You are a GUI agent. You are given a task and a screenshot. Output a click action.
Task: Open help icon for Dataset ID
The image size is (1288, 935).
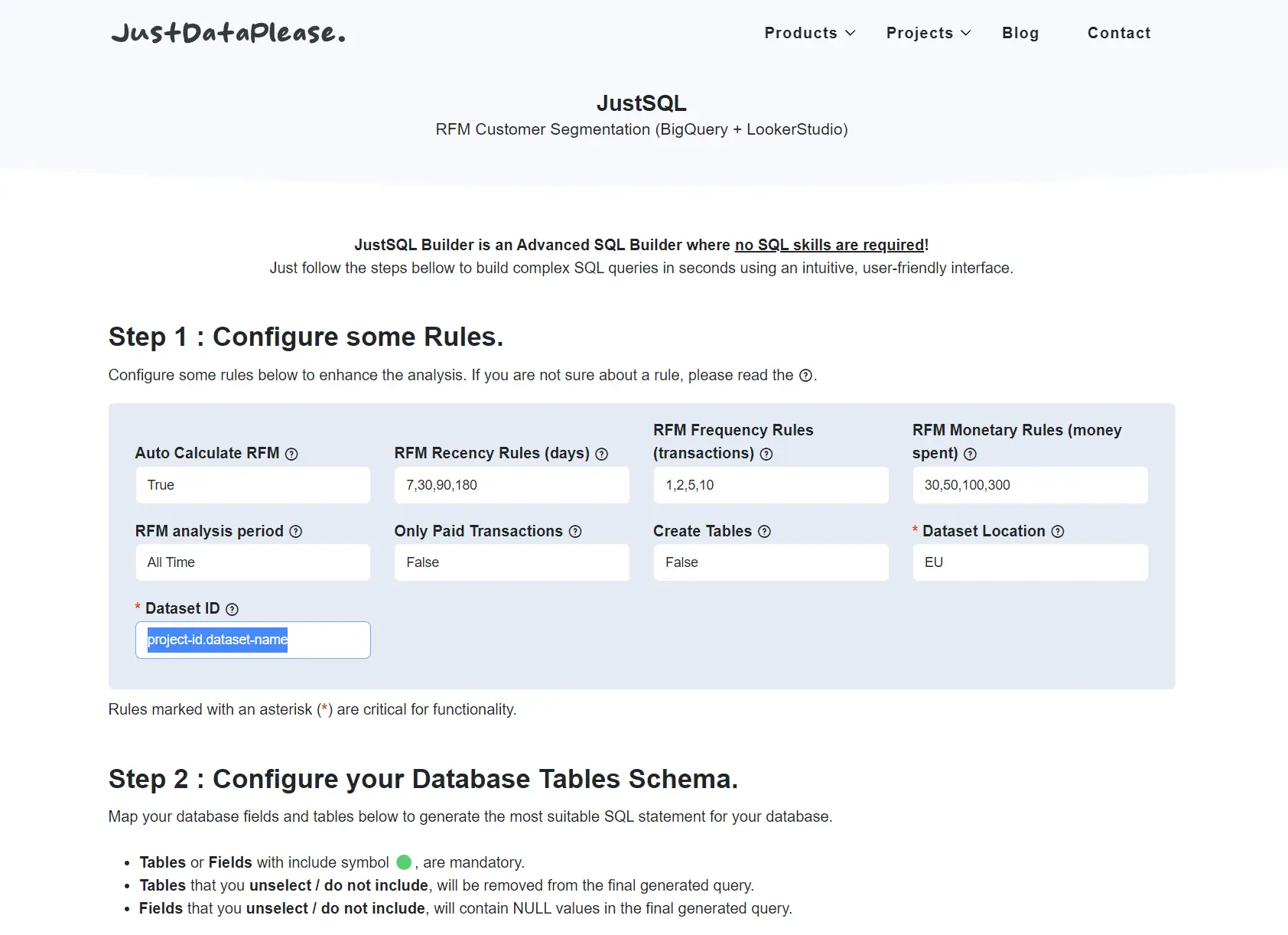233,609
